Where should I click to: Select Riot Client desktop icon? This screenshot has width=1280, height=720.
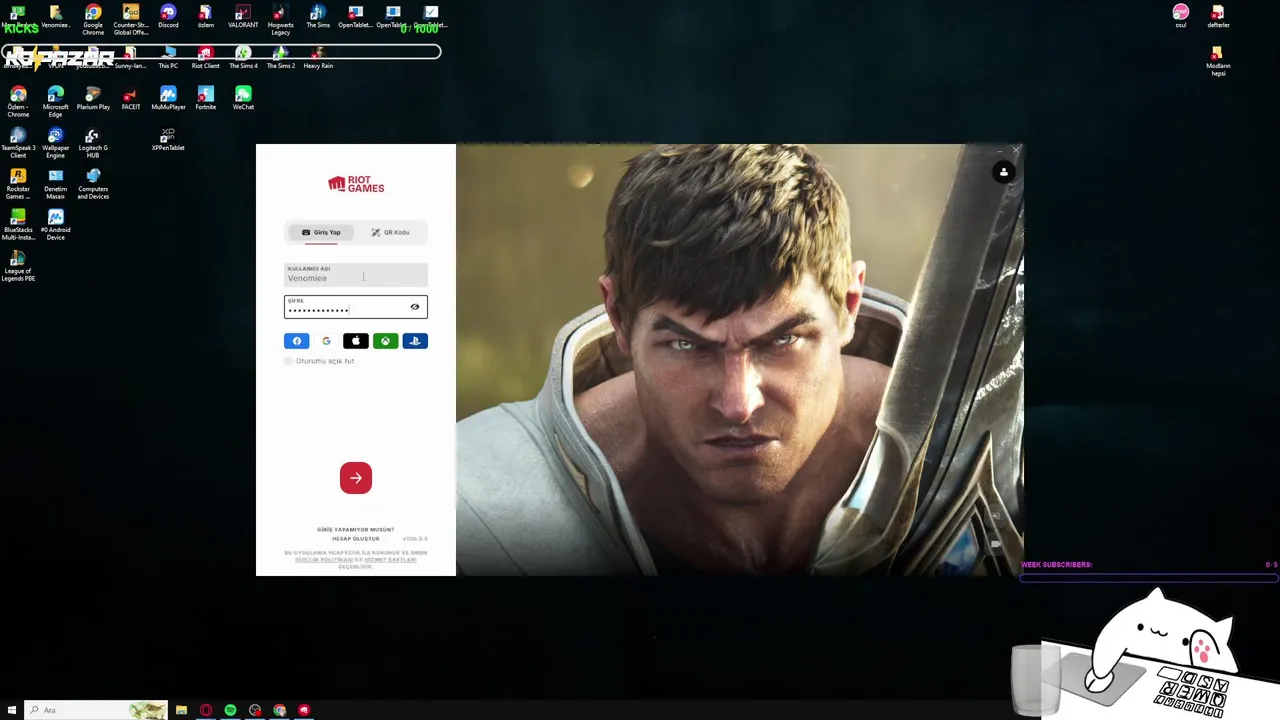206,58
